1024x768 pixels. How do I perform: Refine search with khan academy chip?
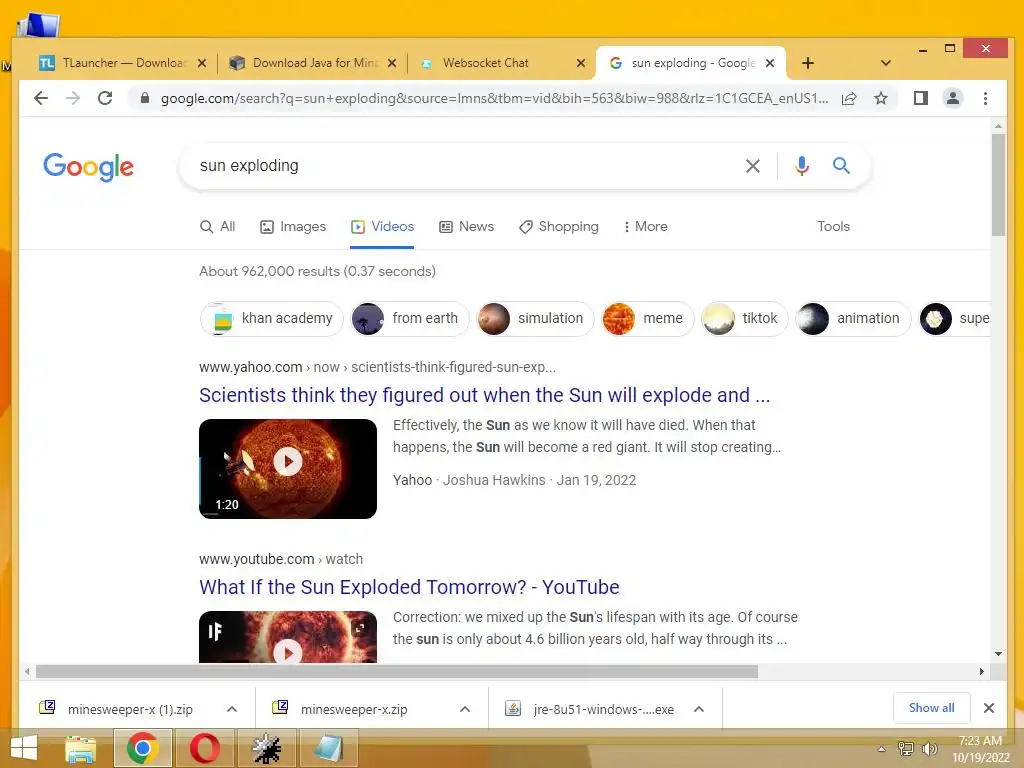(x=272, y=319)
